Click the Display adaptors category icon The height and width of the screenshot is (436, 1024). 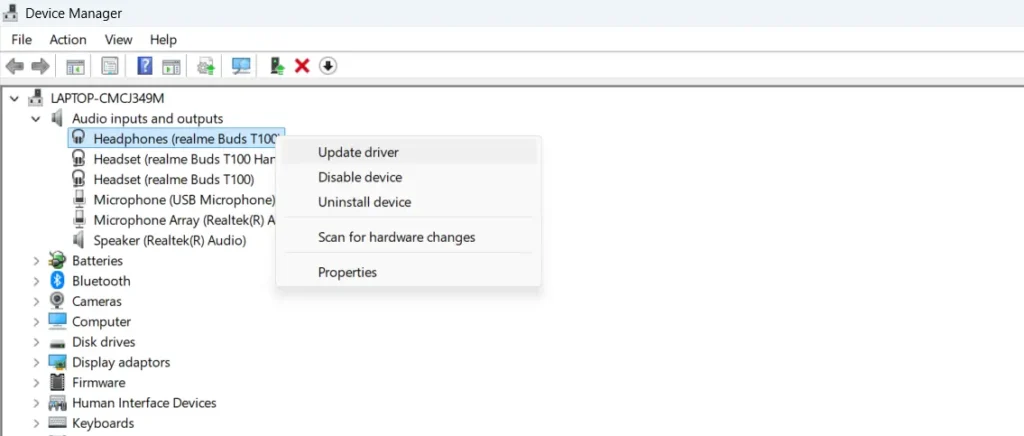[x=57, y=362]
